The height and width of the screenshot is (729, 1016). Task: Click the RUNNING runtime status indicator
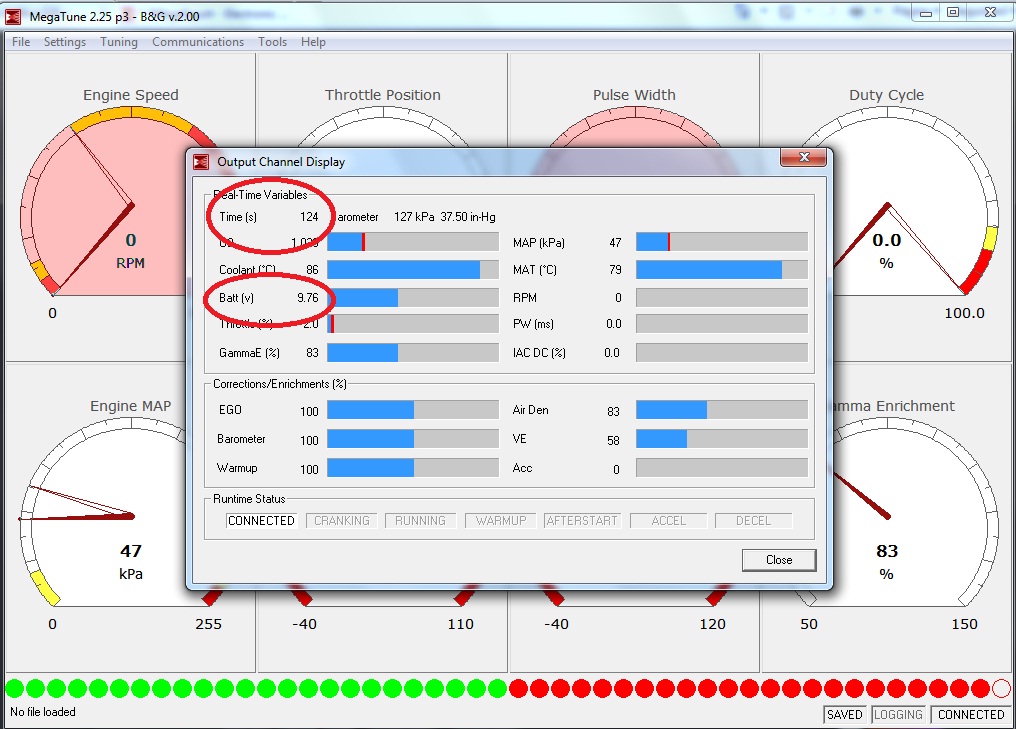point(420,521)
